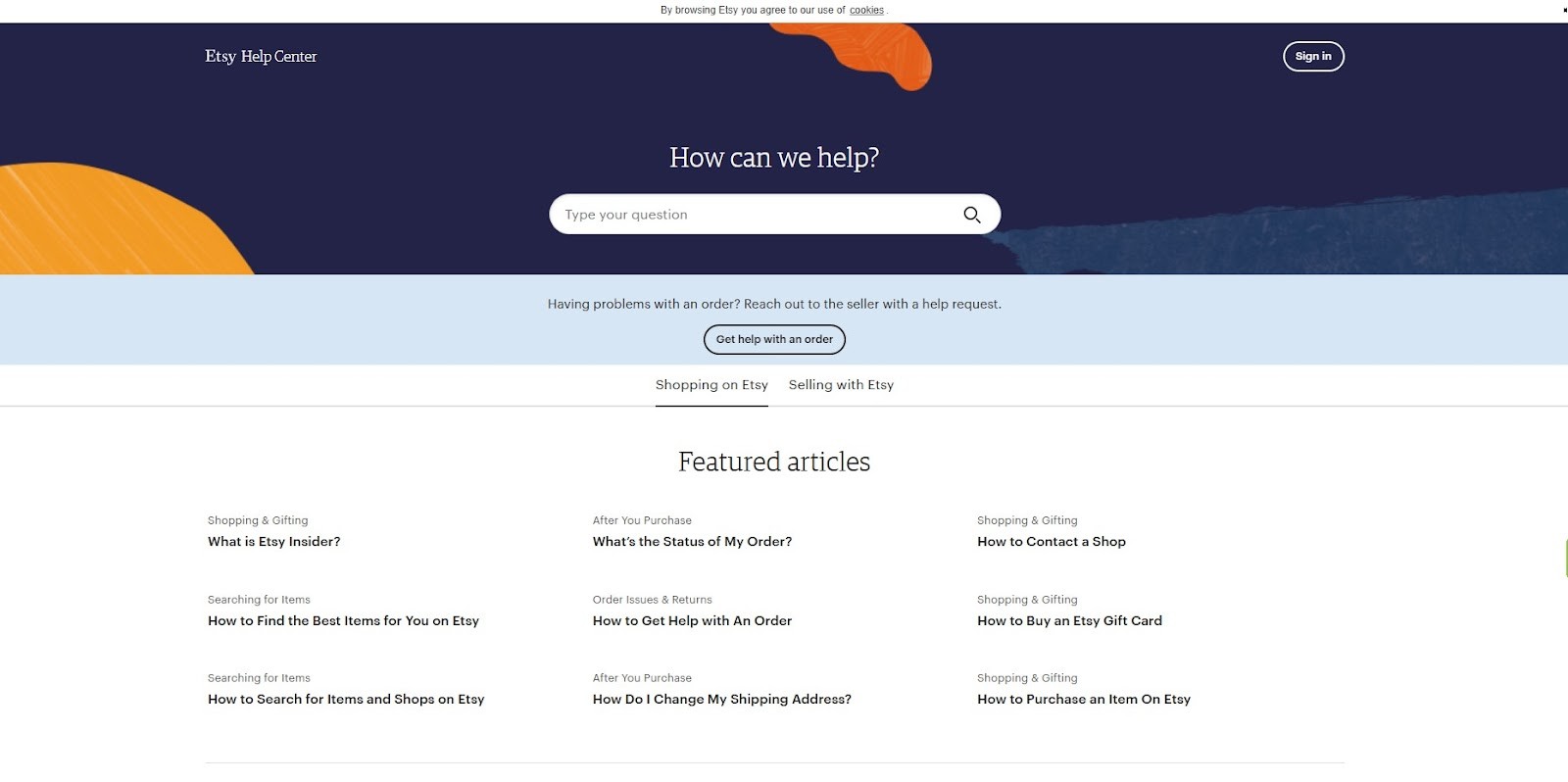Image resolution: width=1568 pixels, height=782 pixels.
Task: Open 'How to Get Help with An Order' article
Action: [692, 620]
